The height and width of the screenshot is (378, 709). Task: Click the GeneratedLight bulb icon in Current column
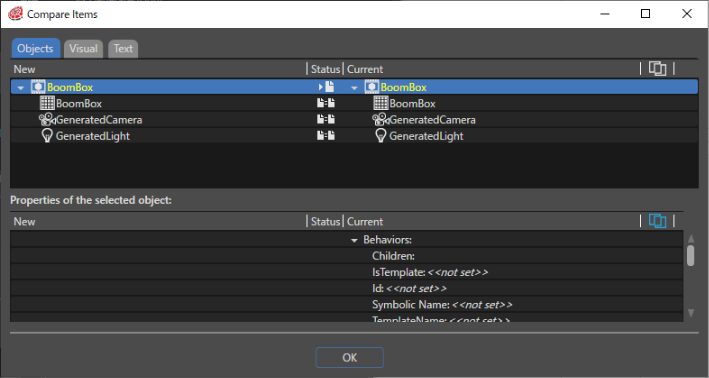click(381, 136)
